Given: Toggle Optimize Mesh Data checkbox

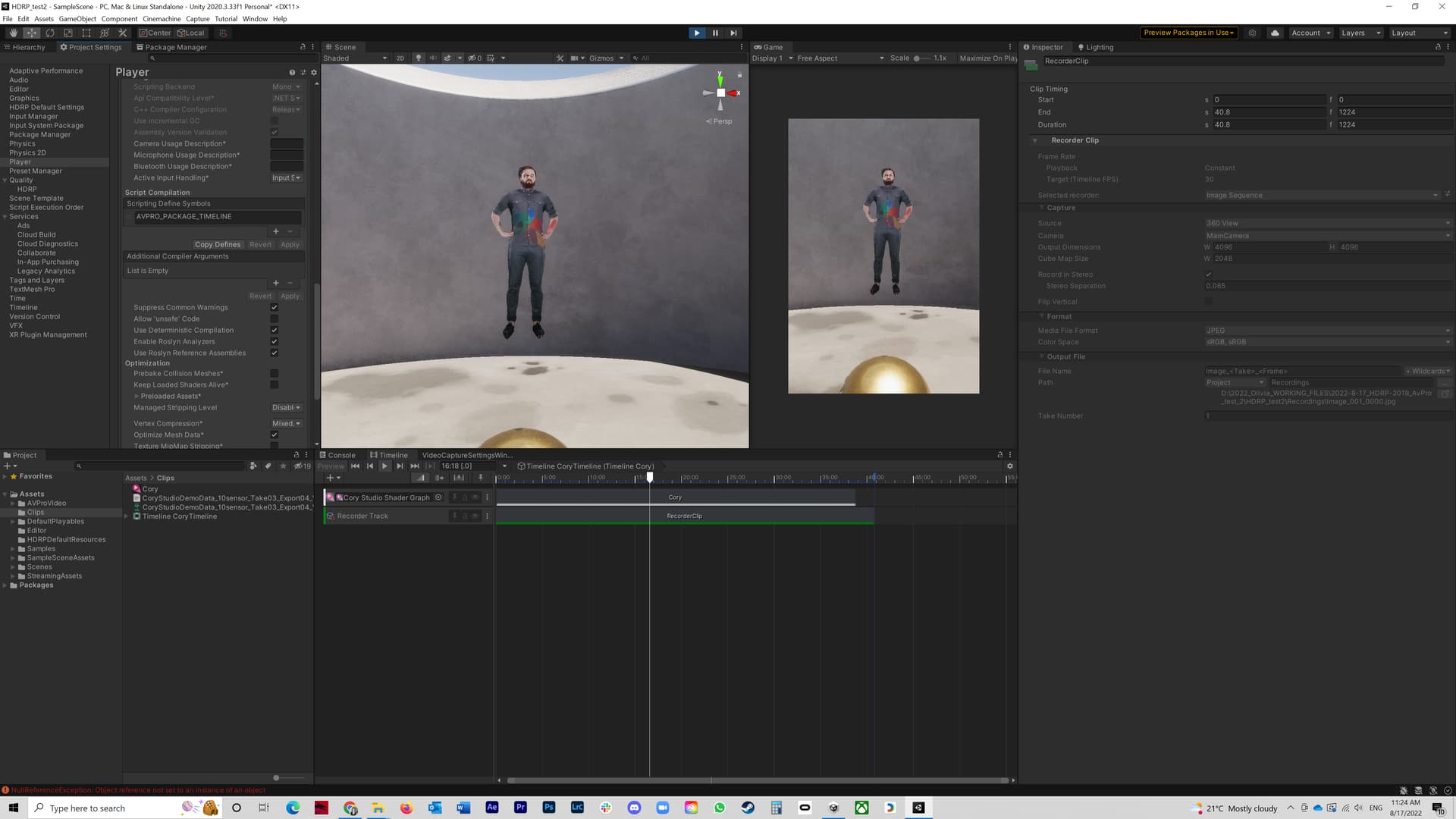Looking at the screenshot, I should (x=275, y=435).
